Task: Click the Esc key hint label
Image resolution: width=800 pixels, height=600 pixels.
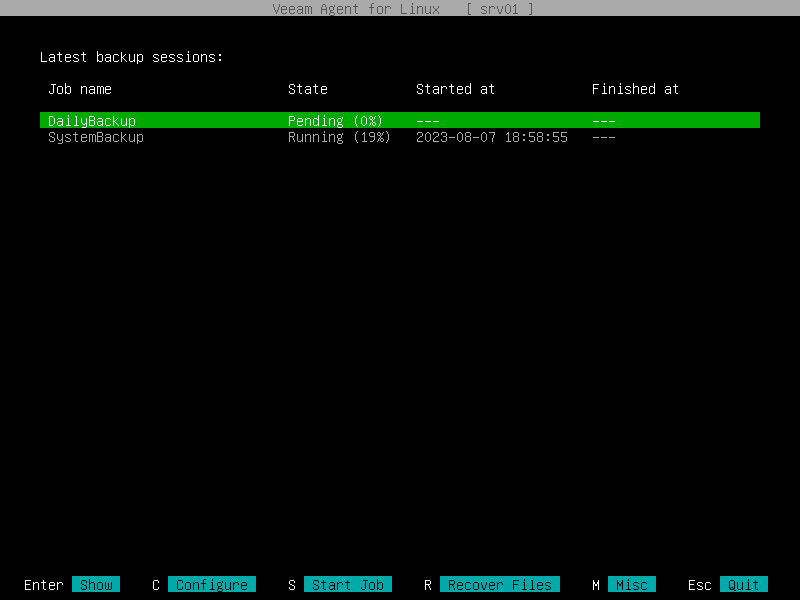Action: click(x=699, y=584)
